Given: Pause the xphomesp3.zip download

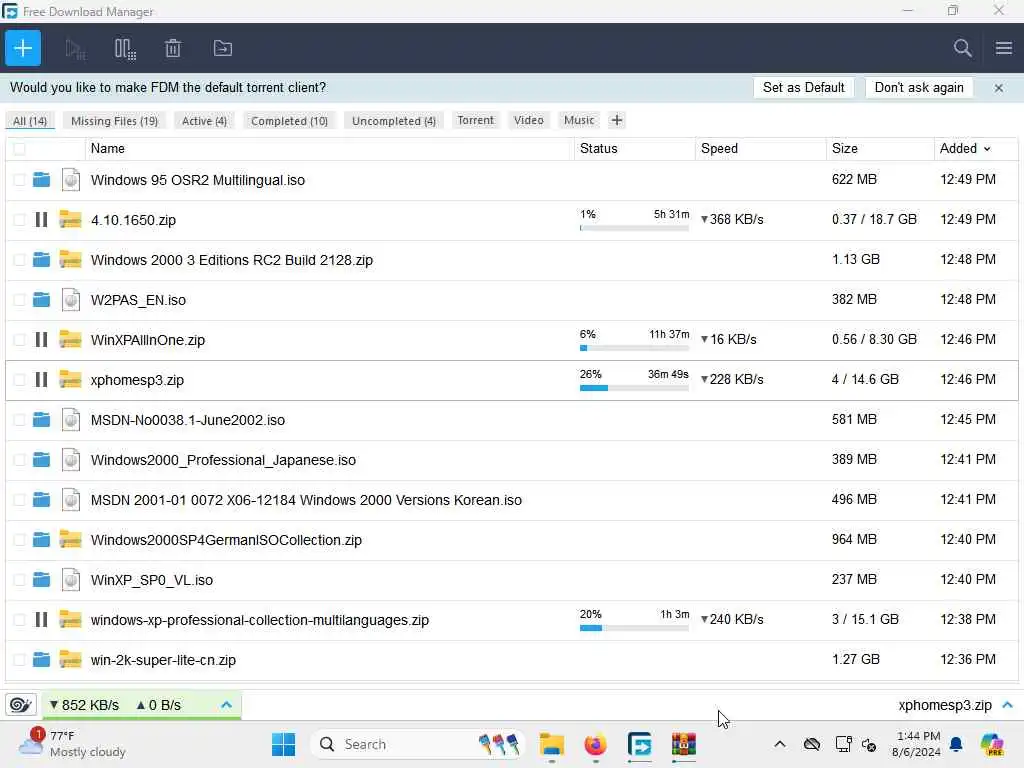Looking at the screenshot, I should click(41, 379).
